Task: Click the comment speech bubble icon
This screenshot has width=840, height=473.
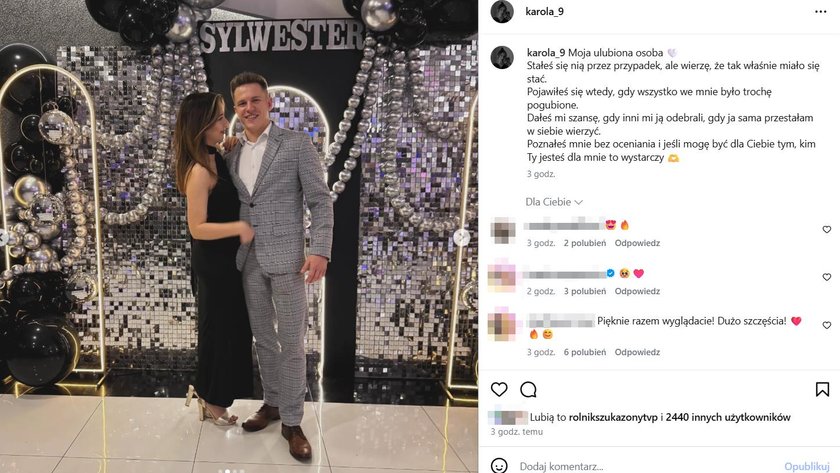Action: tap(528, 389)
